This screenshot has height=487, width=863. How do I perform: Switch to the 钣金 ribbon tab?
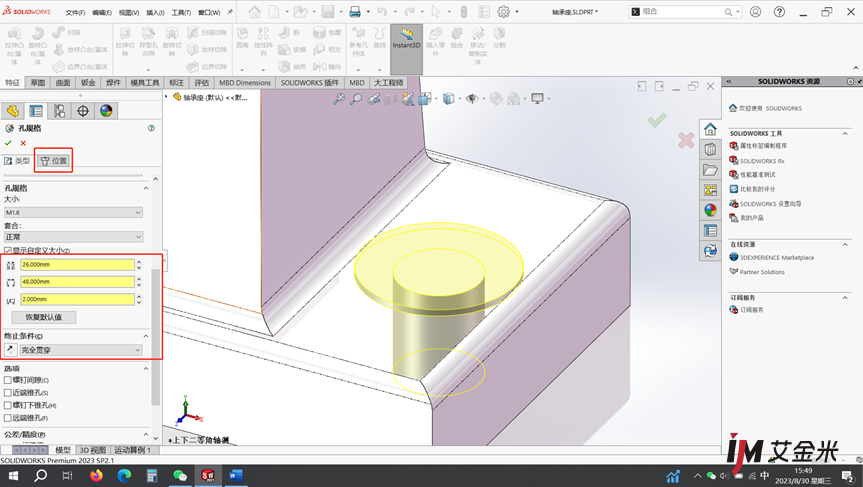[88, 83]
